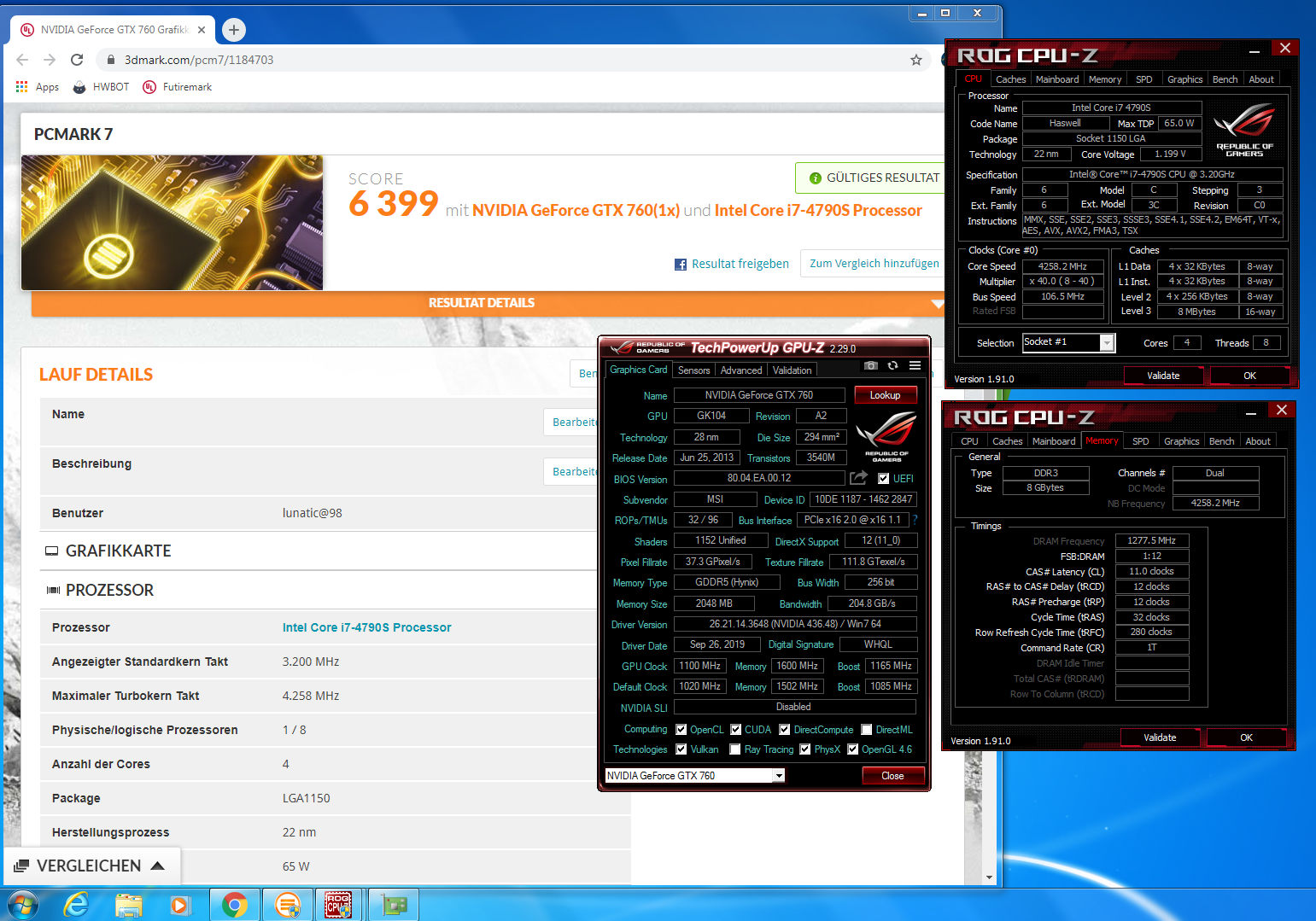The image size is (1316, 921).
Task: Take a GPU-Z screenshot with camera icon
Action: click(870, 365)
